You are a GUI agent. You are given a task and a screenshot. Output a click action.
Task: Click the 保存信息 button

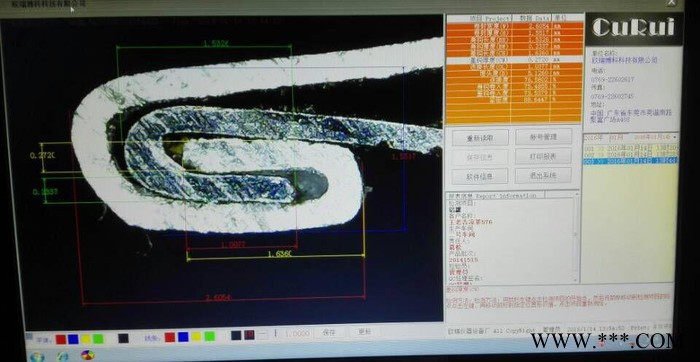coord(480,157)
